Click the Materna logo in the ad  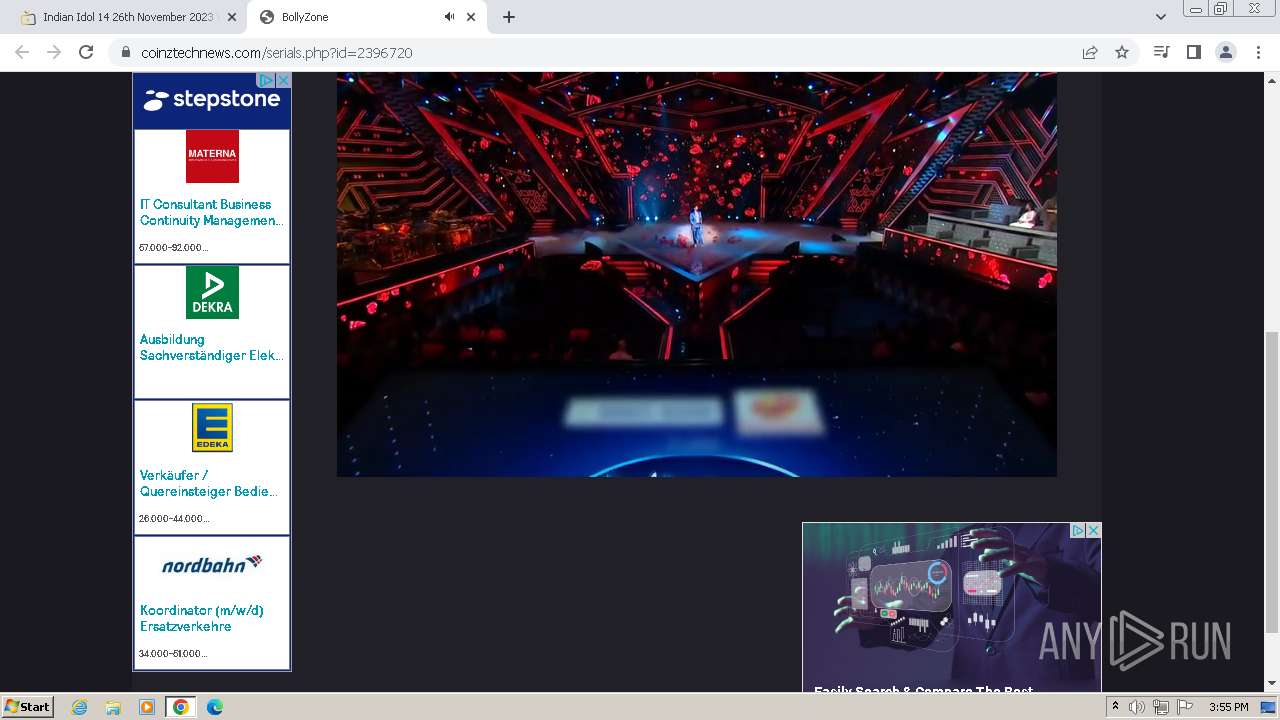(x=212, y=156)
